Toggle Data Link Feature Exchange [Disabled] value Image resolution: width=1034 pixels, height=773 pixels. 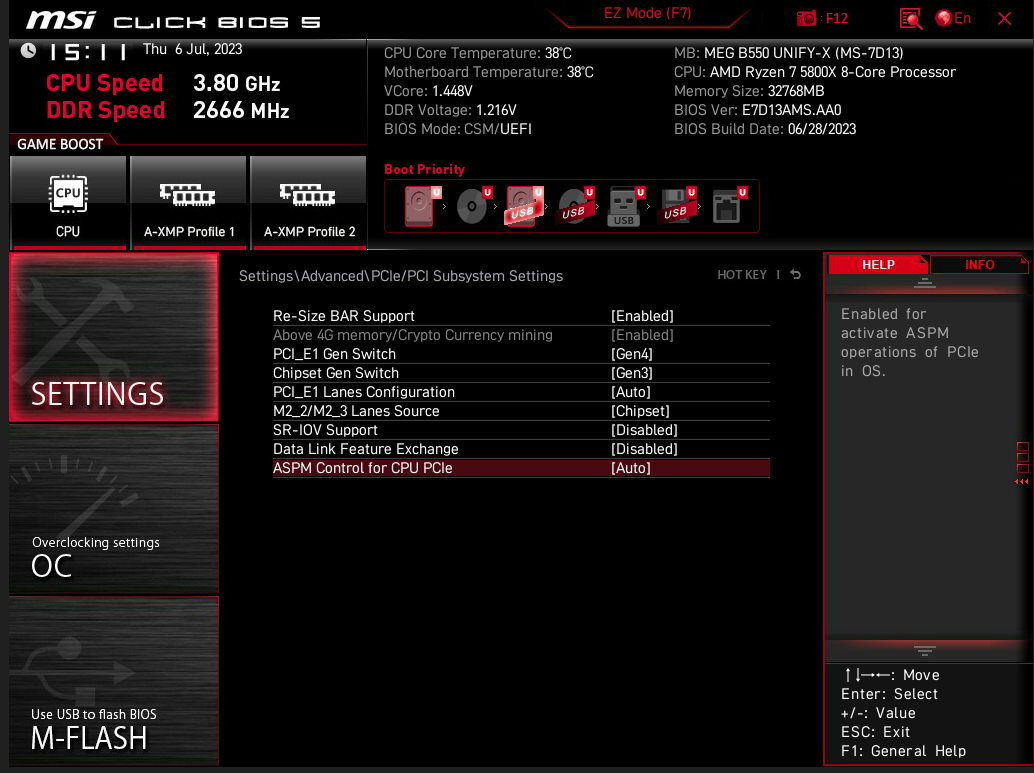point(644,449)
